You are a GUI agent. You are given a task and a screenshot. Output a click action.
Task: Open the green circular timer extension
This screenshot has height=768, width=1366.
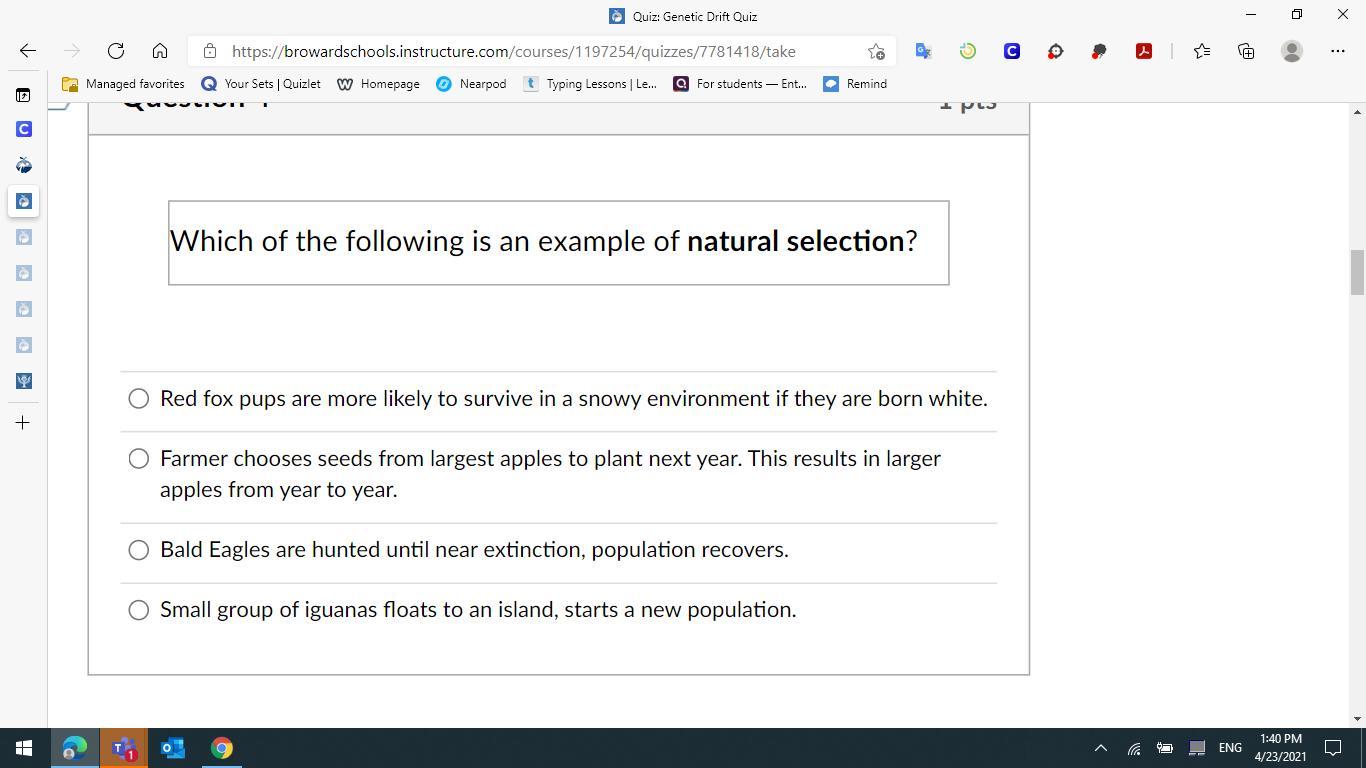[968, 51]
